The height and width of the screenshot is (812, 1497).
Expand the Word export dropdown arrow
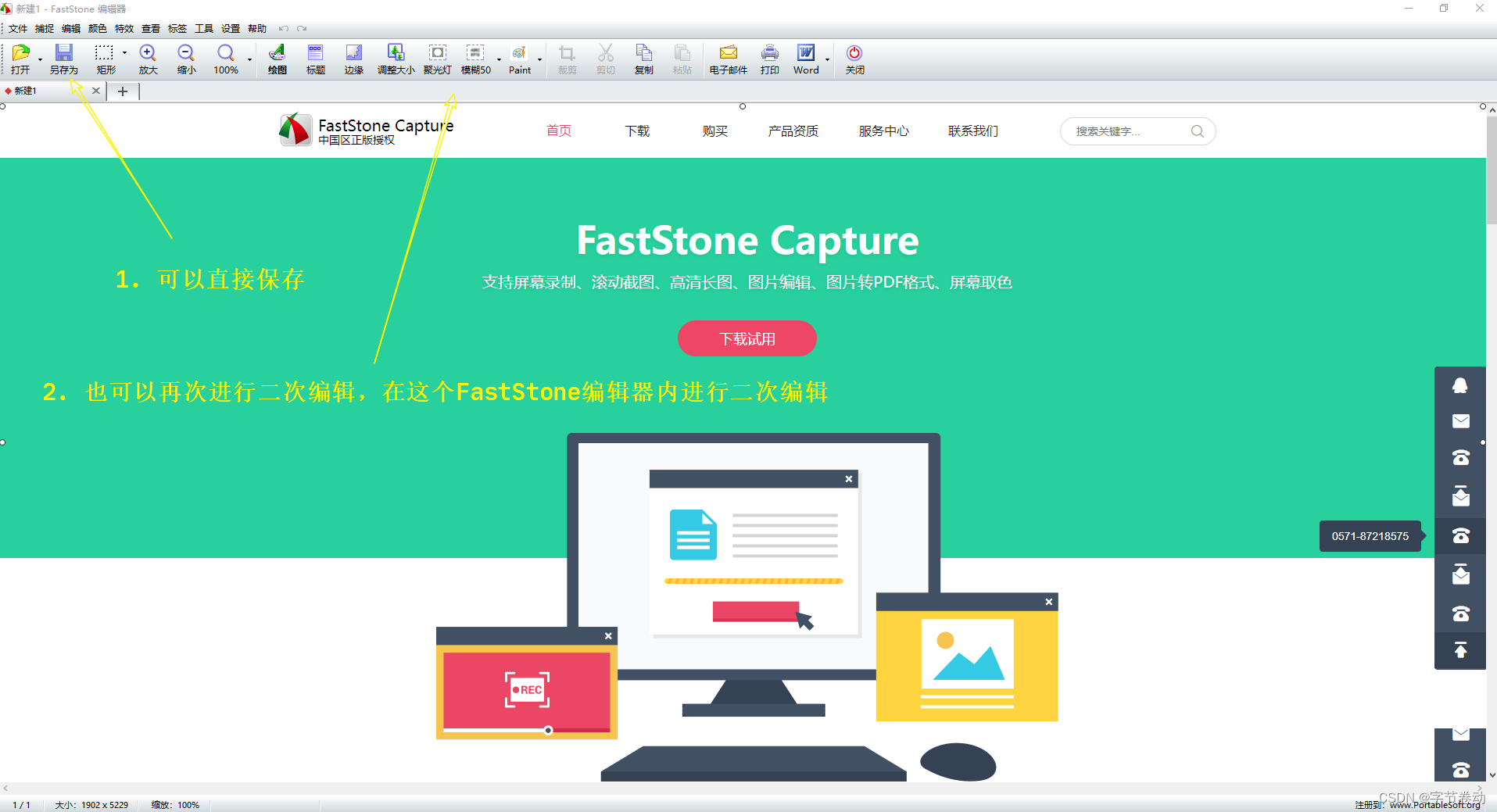pyautogui.click(x=827, y=59)
